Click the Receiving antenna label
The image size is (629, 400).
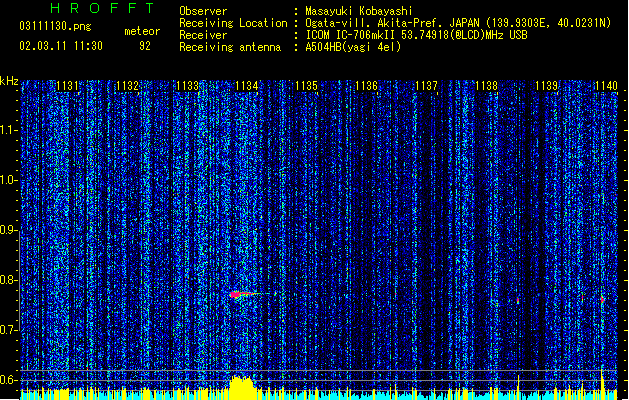(230, 47)
